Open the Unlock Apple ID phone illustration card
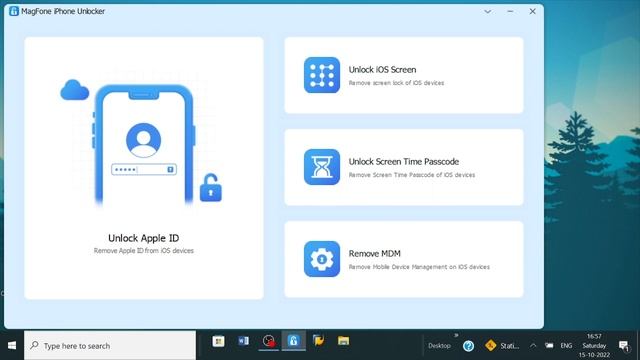 click(144, 168)
